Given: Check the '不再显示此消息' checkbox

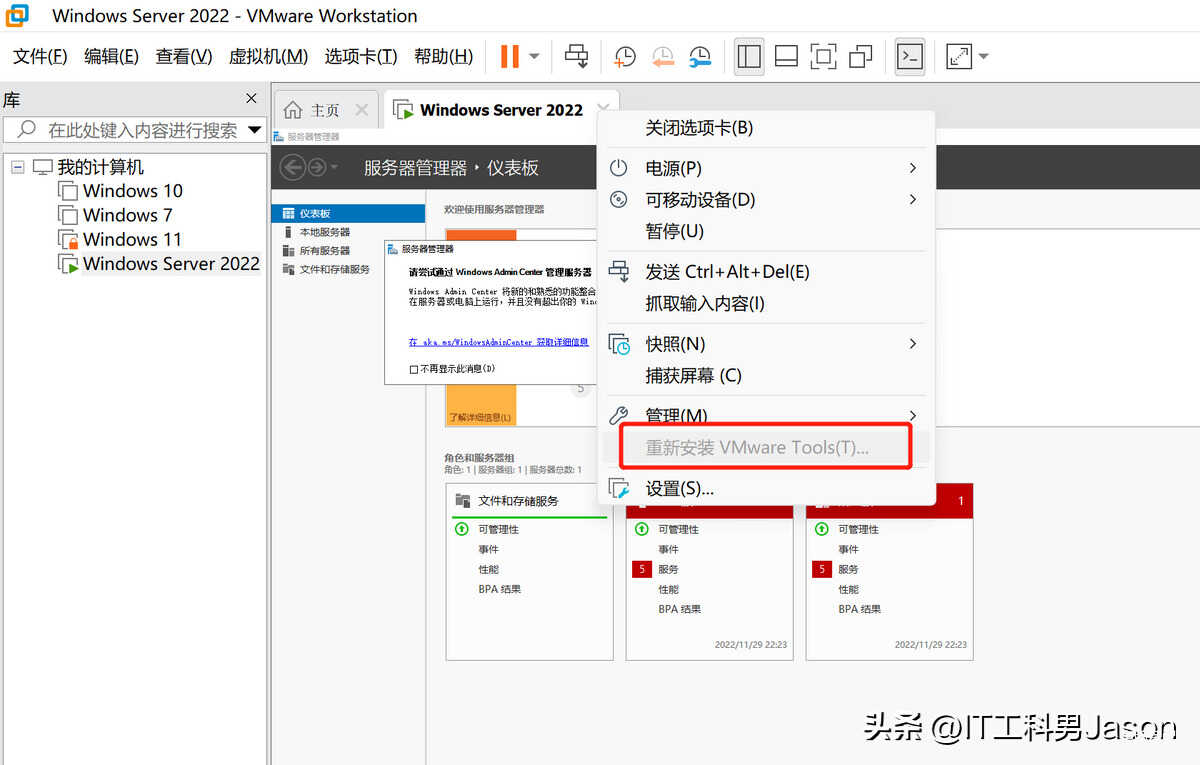Looking at the screenshot, I should click(414, 369).
